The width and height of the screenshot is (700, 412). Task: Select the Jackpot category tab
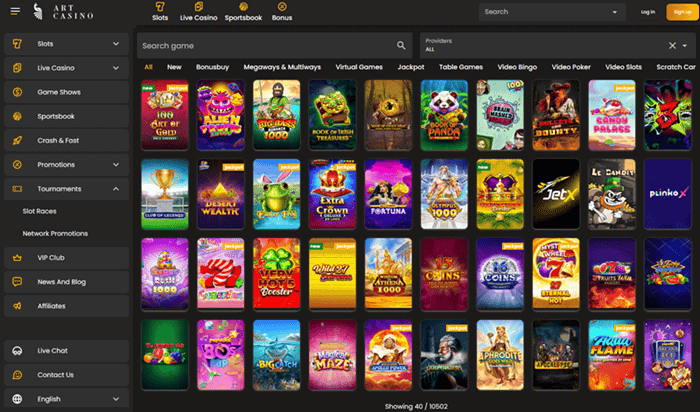411,67
